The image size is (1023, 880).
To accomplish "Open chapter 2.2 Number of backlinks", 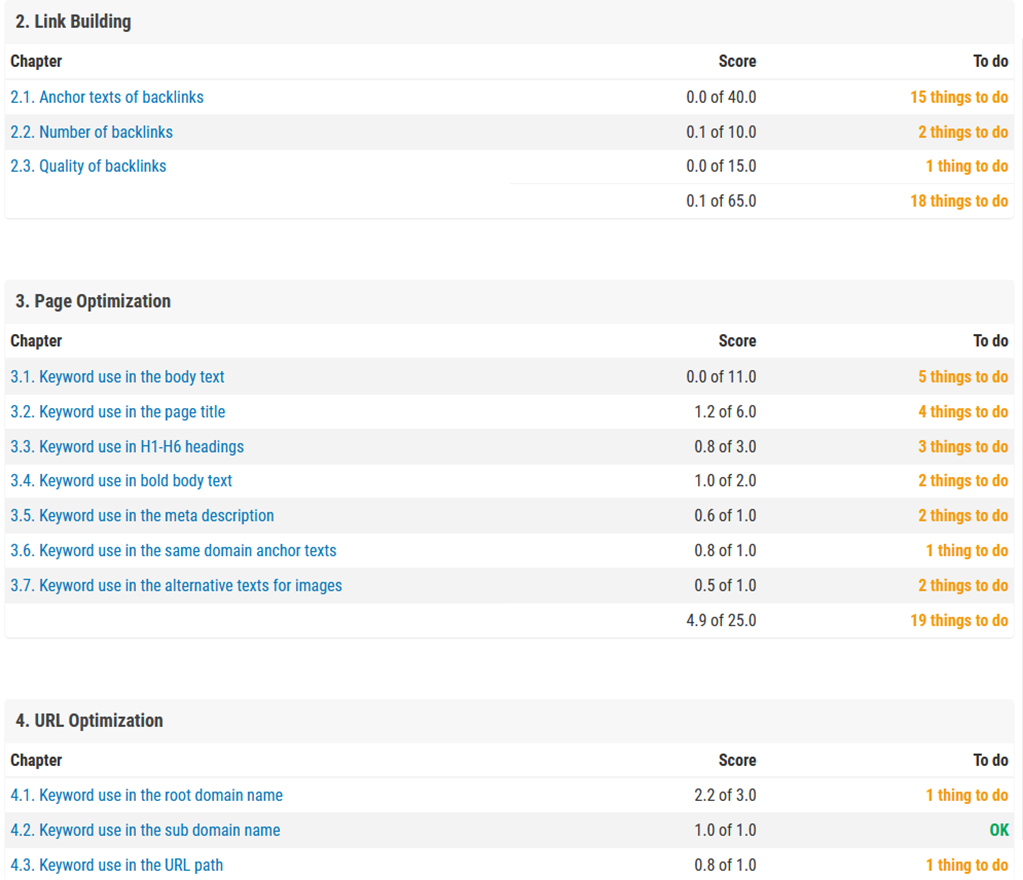I will click(91, 132).
